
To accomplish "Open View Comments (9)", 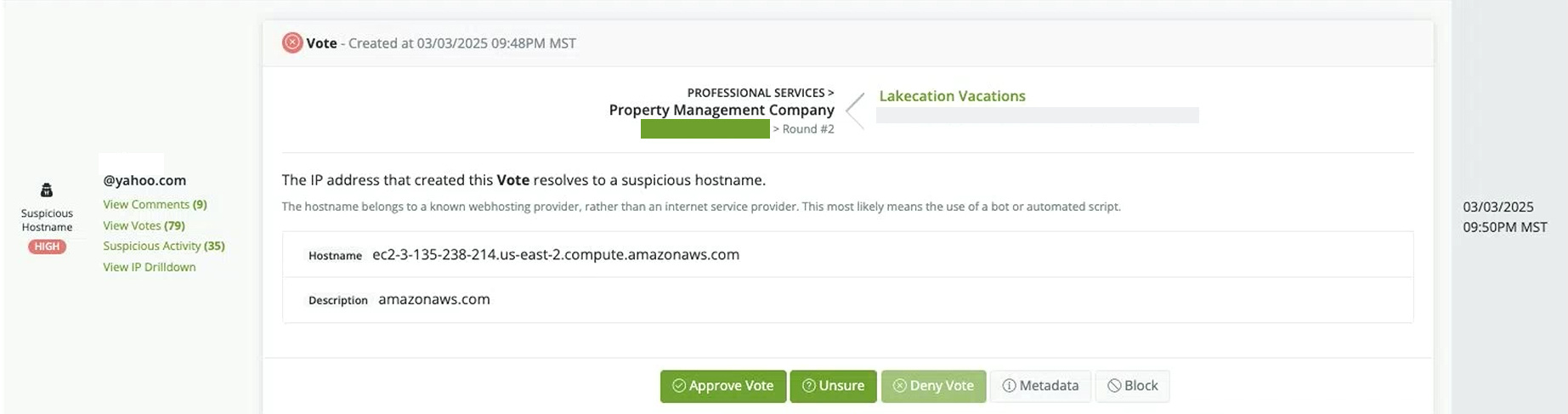I will (x=155, y=204).
